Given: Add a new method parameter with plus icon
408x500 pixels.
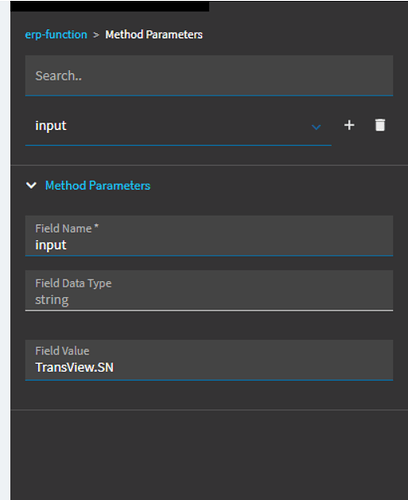Looking at the screenshot, I should [349, 125].
